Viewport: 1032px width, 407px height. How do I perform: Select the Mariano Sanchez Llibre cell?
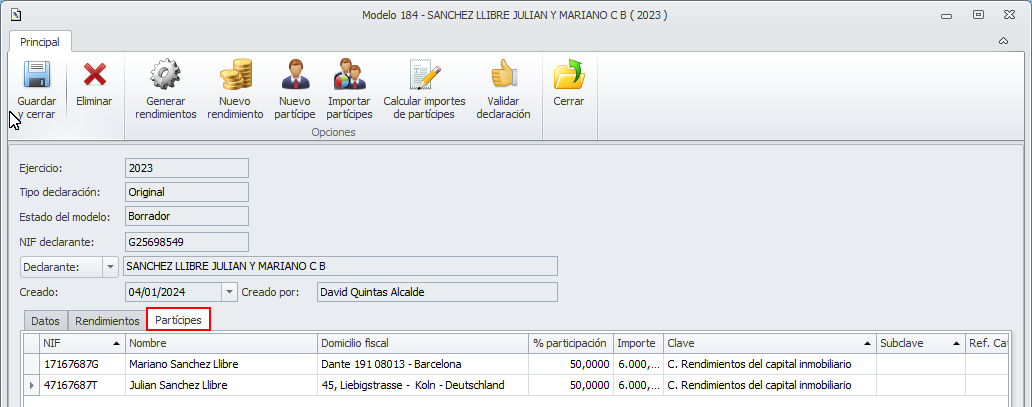(221, 364)
